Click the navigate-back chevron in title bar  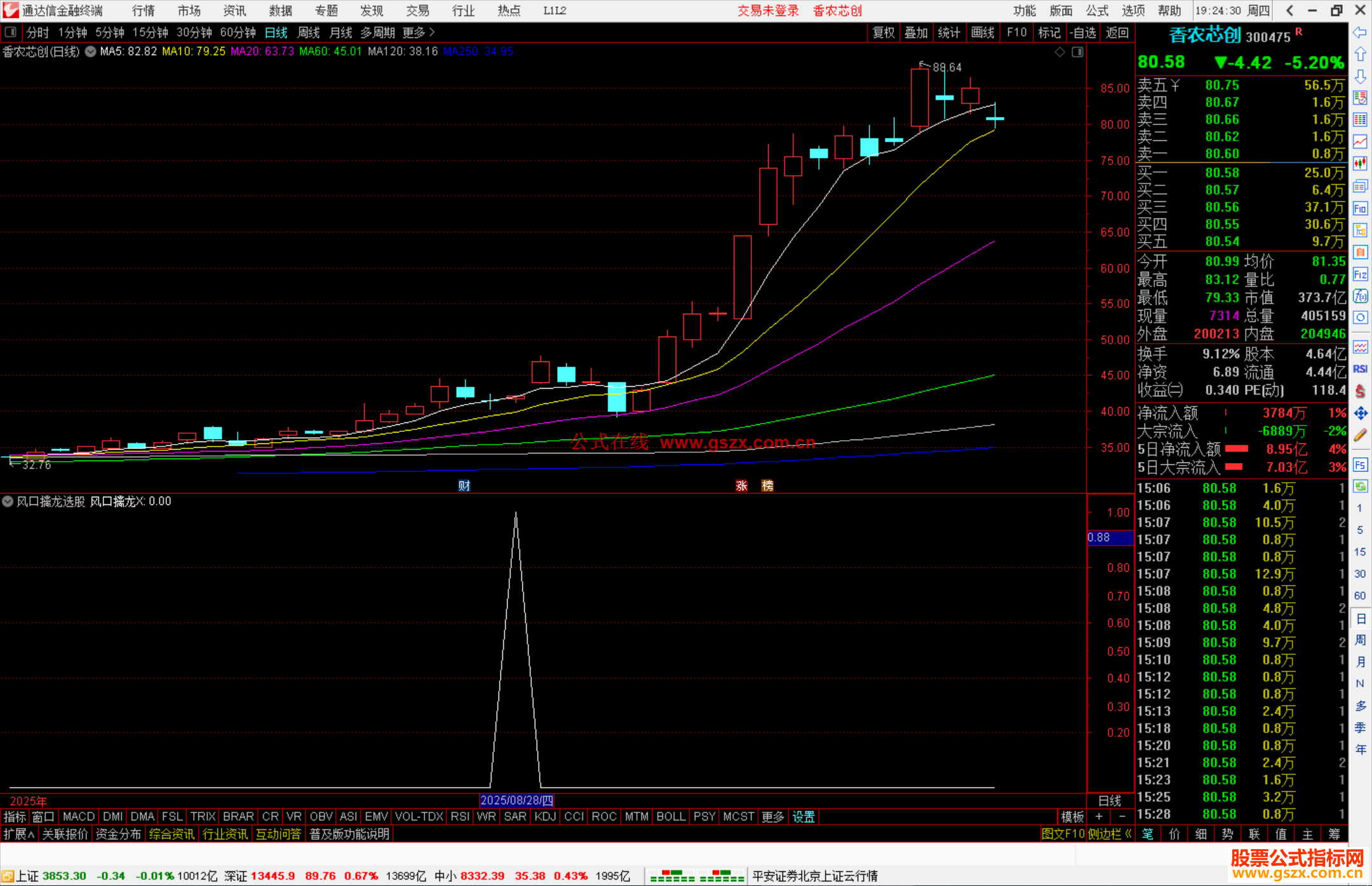(1289, 11)
